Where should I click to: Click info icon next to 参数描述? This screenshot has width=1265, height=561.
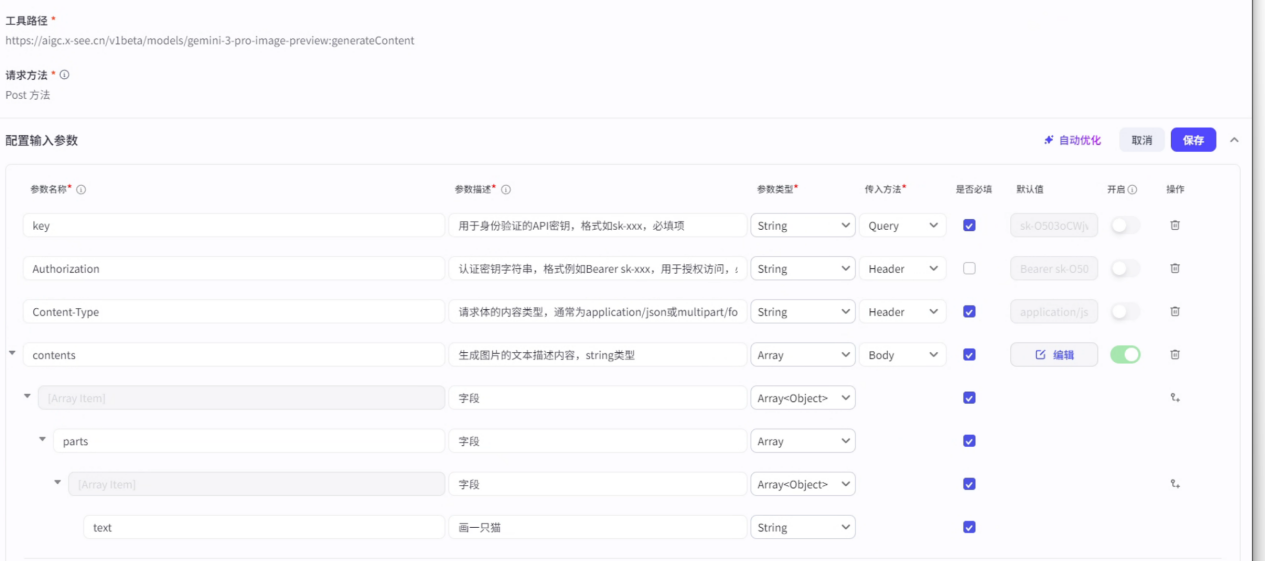pyautogui.click(x=506, y=189)
